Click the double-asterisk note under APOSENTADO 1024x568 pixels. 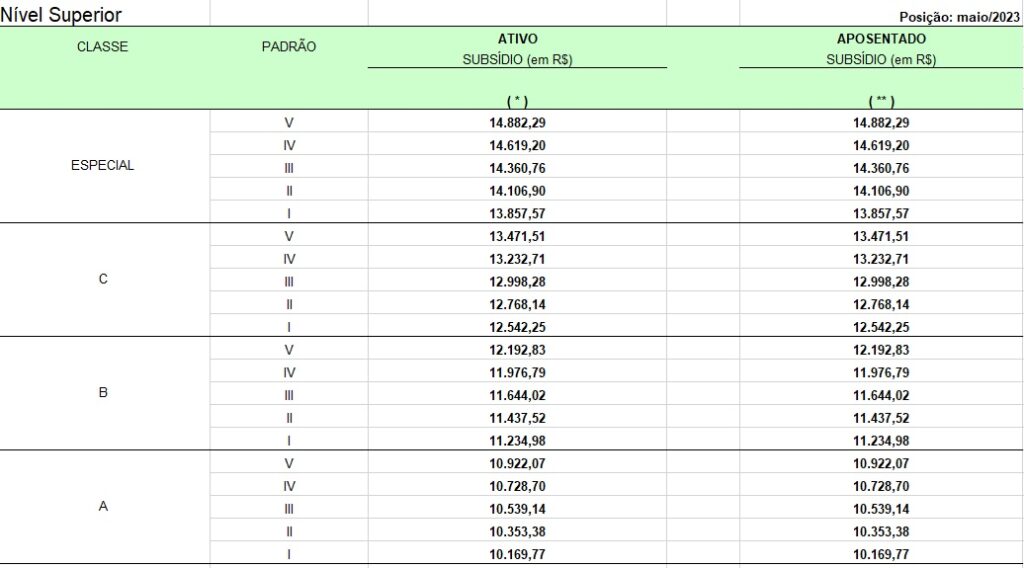[881, 101]
